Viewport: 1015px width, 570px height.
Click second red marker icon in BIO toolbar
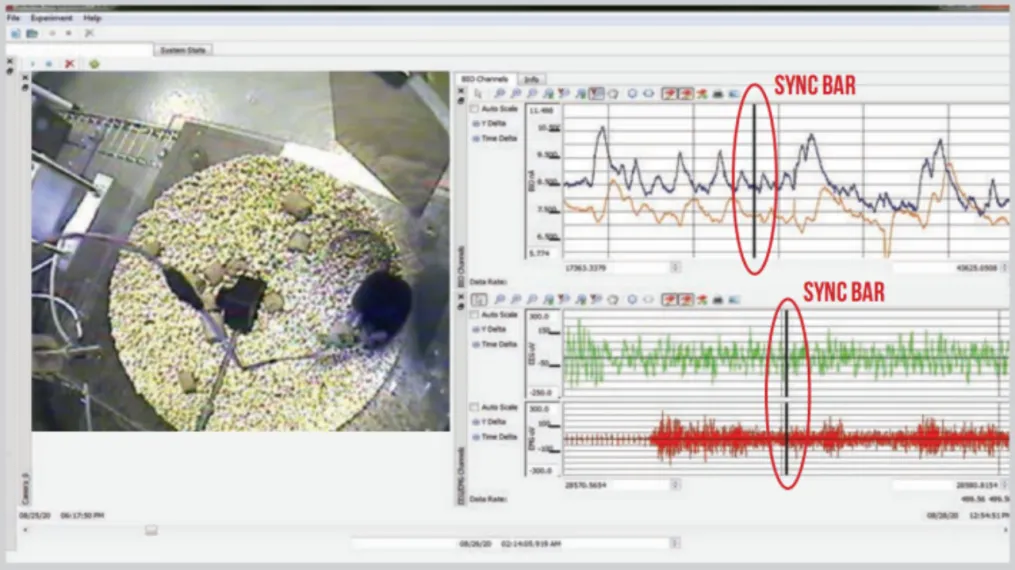(686, 94)
